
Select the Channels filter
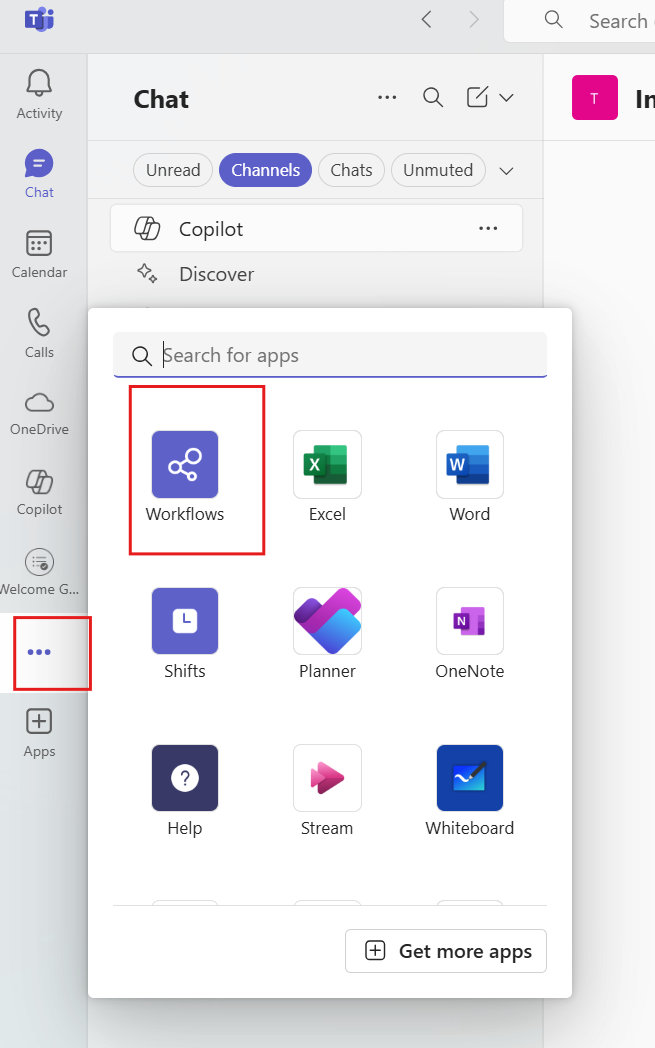tap(265, 170)
